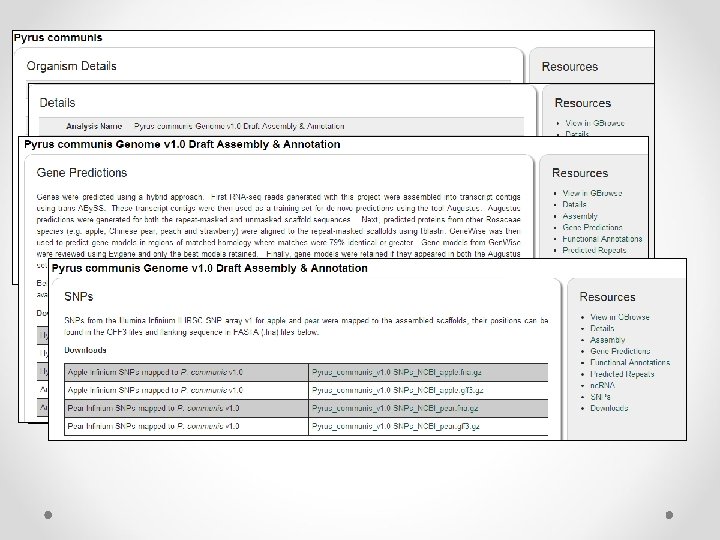The height and width of the screenshot is (540, 720).
Task: Download Pyrus_communis_v1.0 SNPs_NCBI_apple.gff3.gz file
Action: [x=398, y=390]
